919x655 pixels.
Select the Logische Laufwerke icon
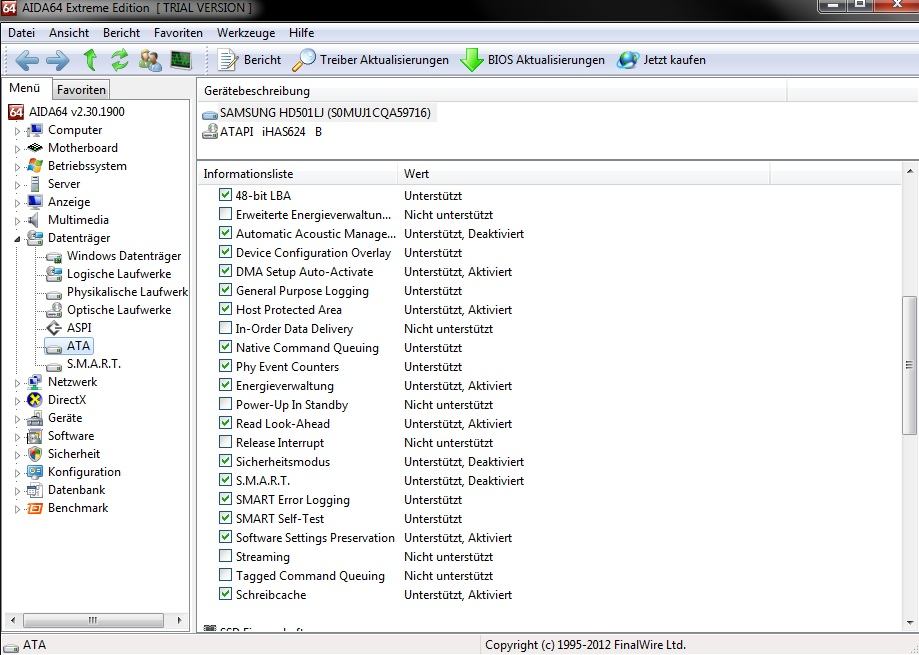click(x=54, y=274)
